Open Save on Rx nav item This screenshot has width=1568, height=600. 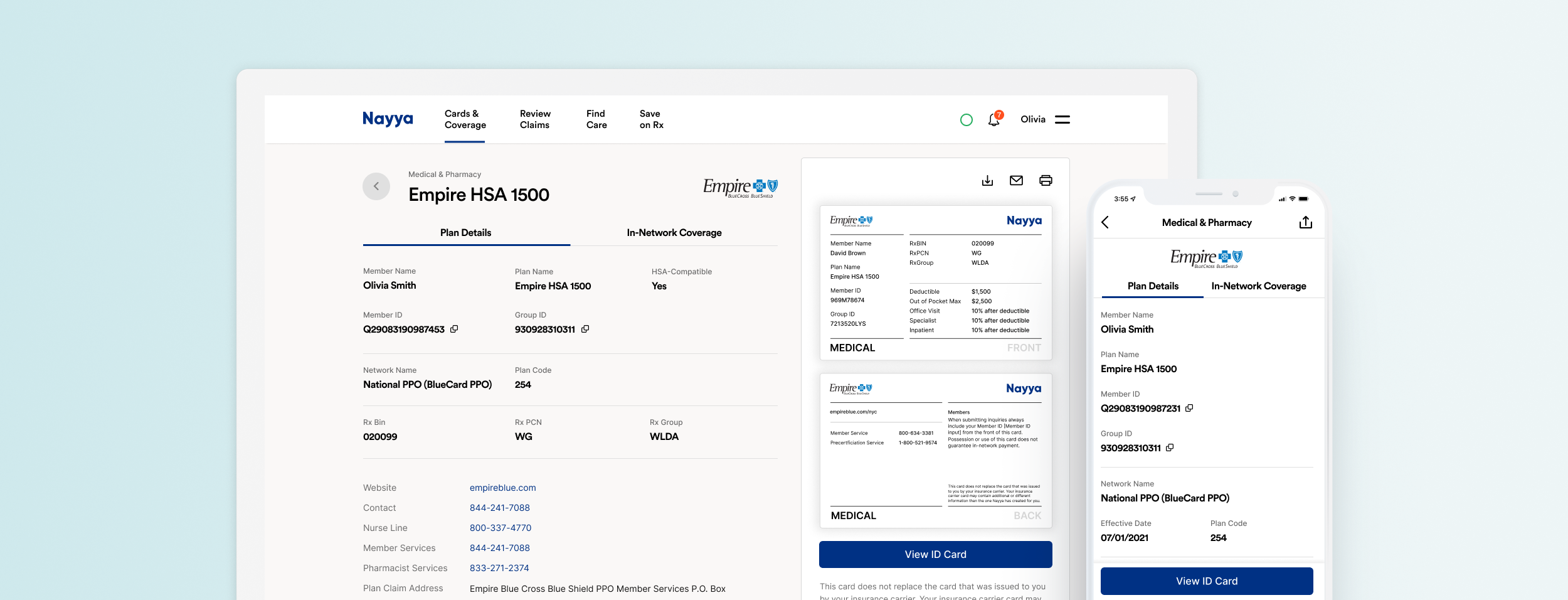652,119
